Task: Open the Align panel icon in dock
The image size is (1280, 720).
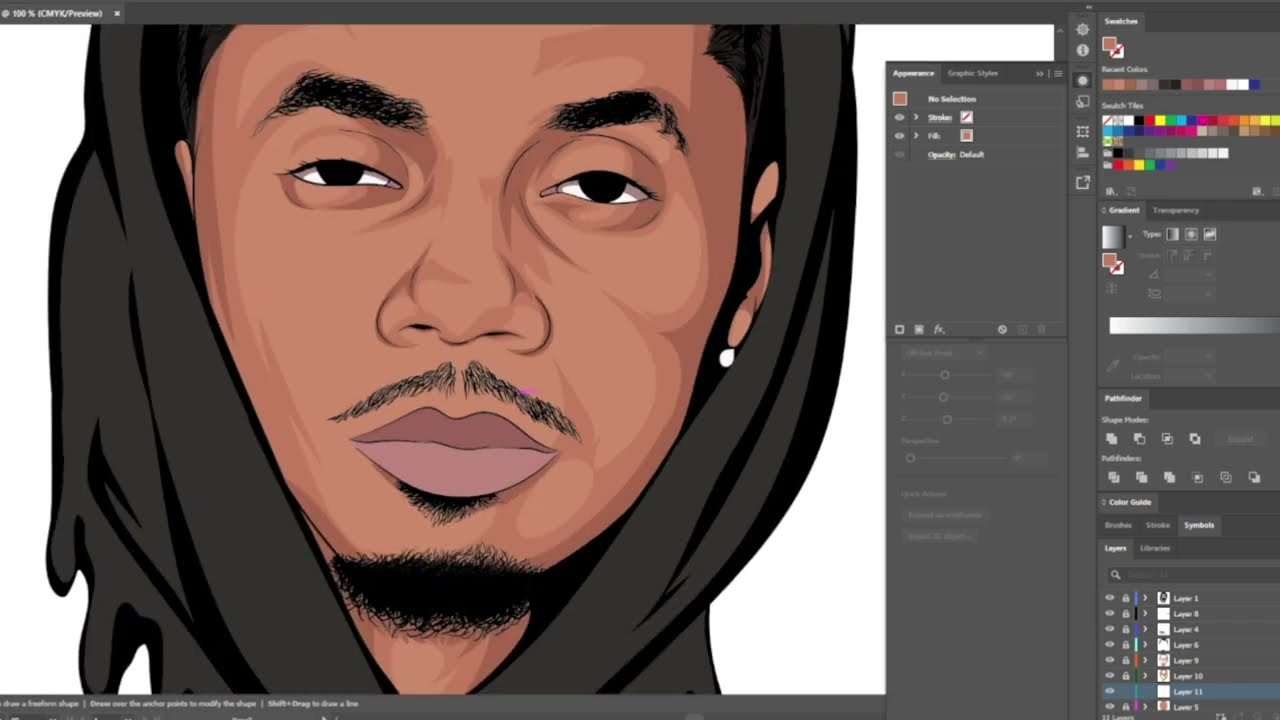Action: click(1083, 153)
